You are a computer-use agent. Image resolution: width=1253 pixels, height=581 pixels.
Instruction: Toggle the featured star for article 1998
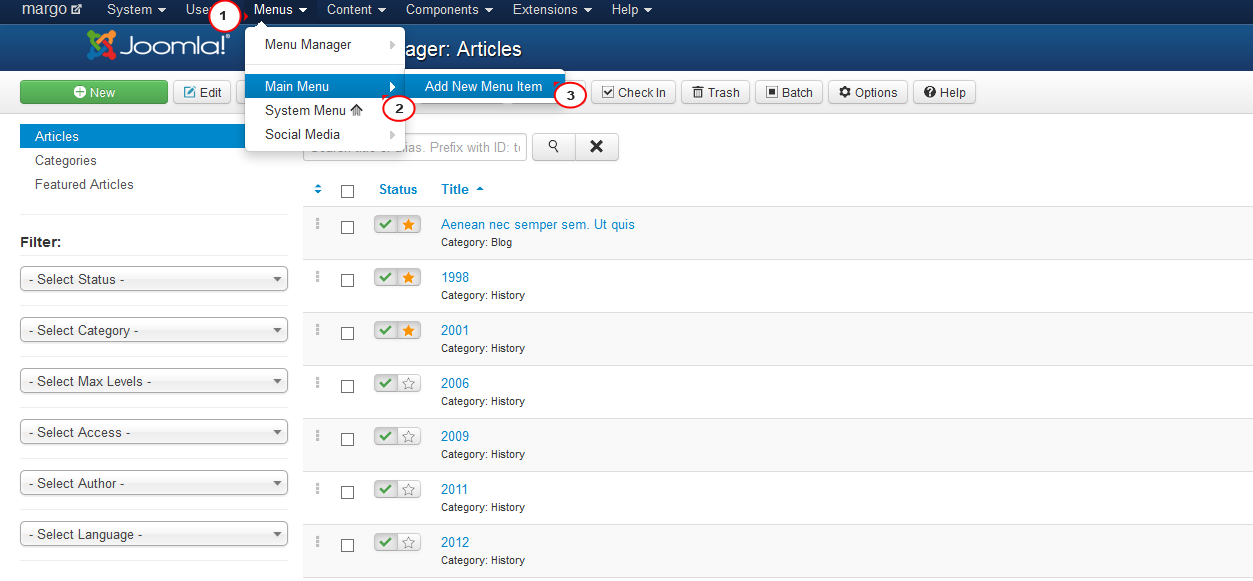click(409, 277)
